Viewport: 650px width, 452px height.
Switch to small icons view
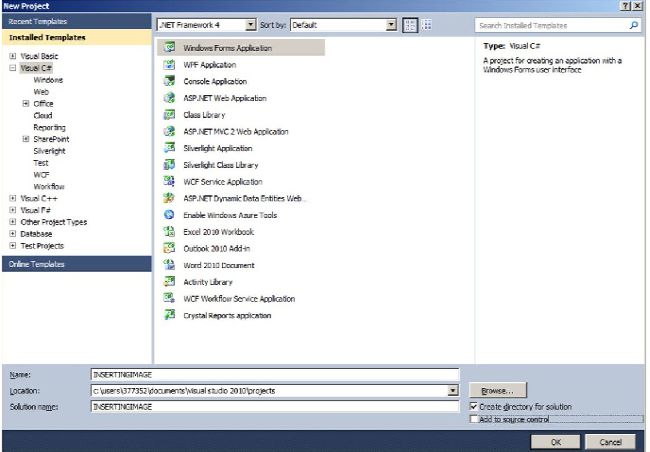point(427,25)
